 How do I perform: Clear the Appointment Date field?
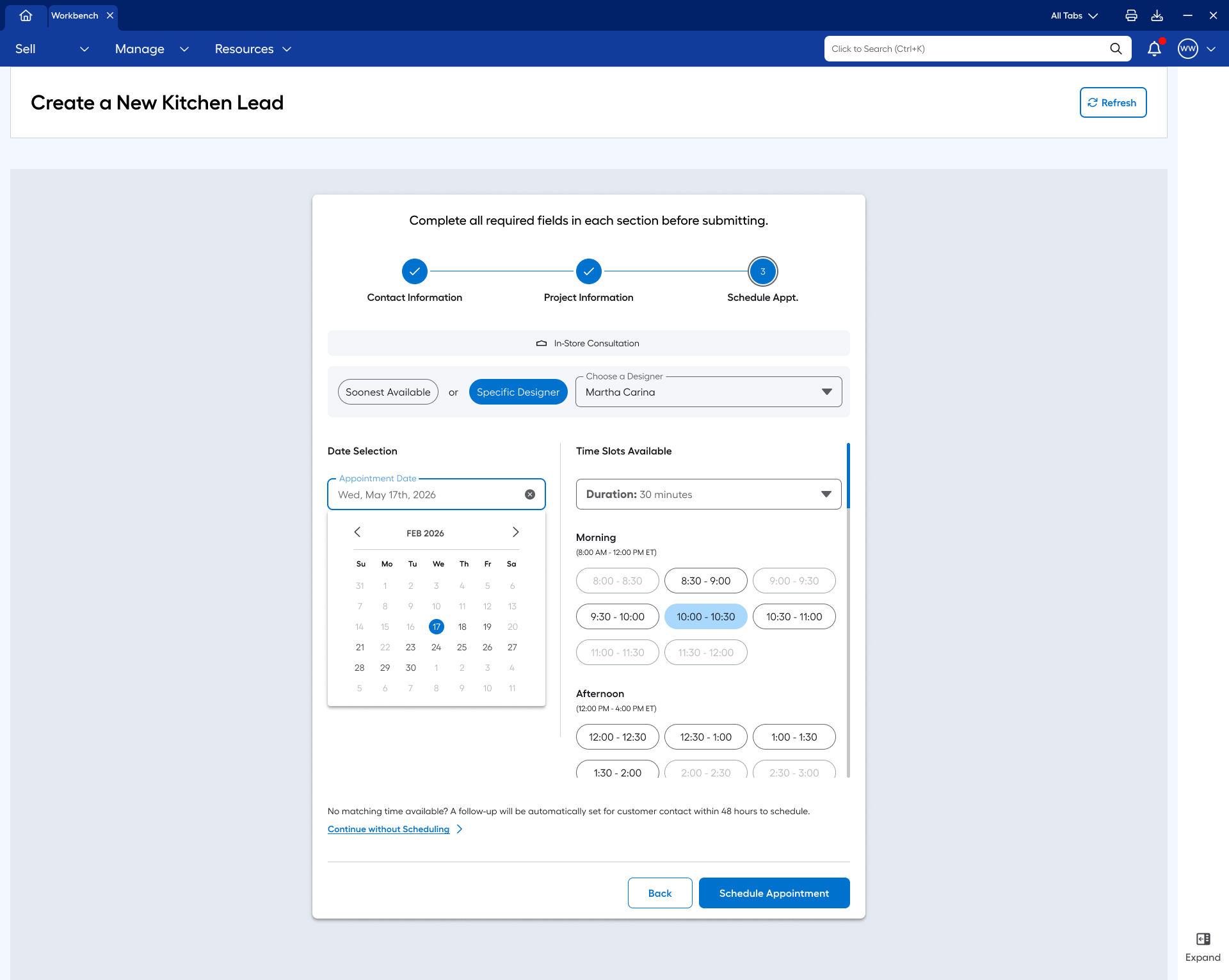pyautogui.click(x=530, y=494)
